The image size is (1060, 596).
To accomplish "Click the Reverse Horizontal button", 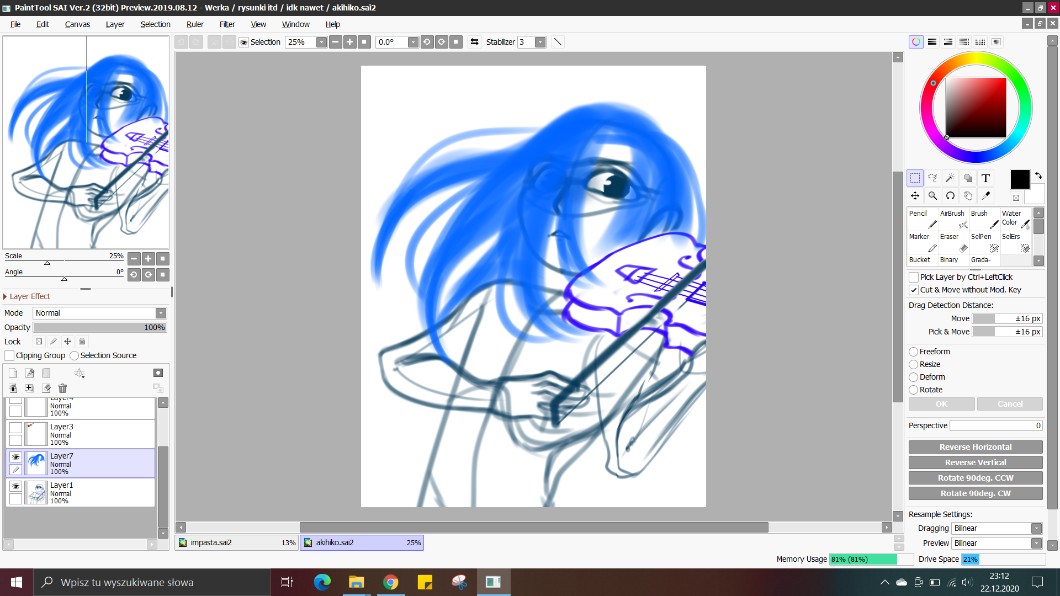I will (975, 447).
